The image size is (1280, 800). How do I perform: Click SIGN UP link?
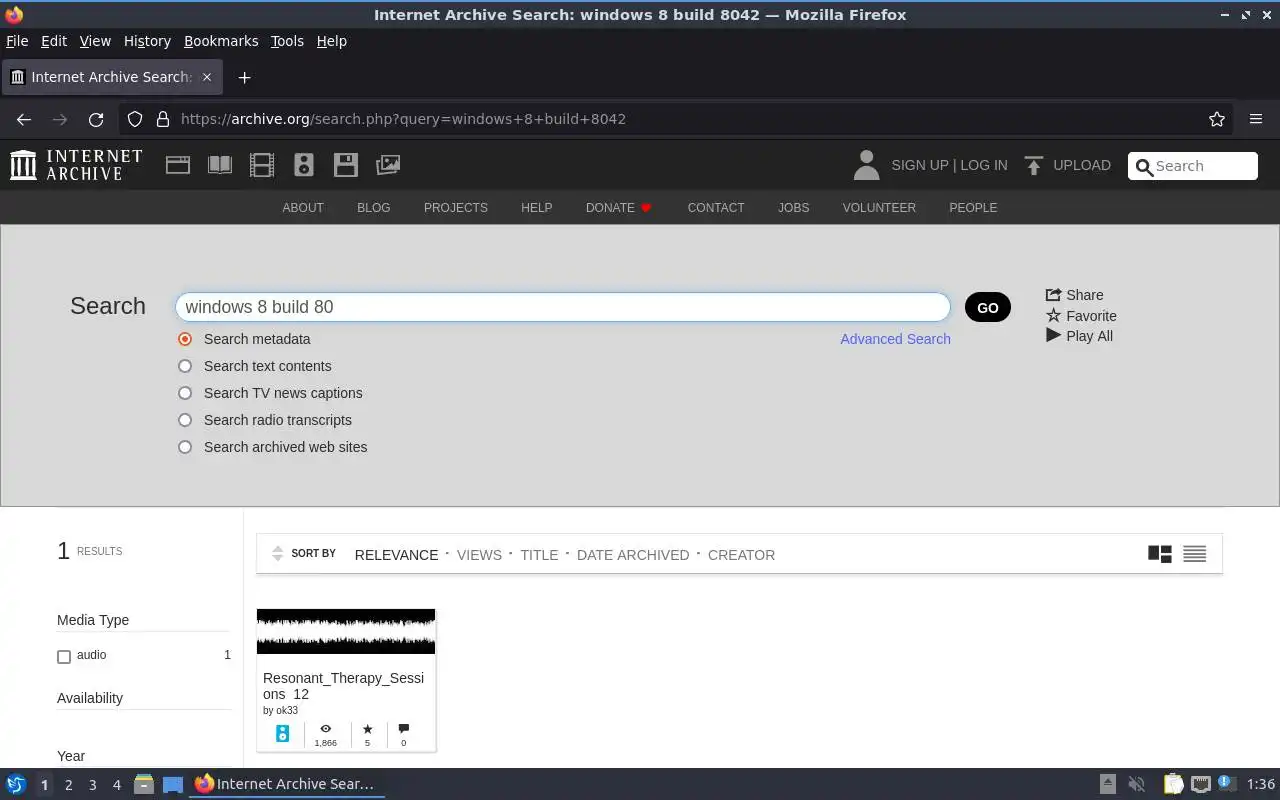pyautogui.click(x=919, y=165)
